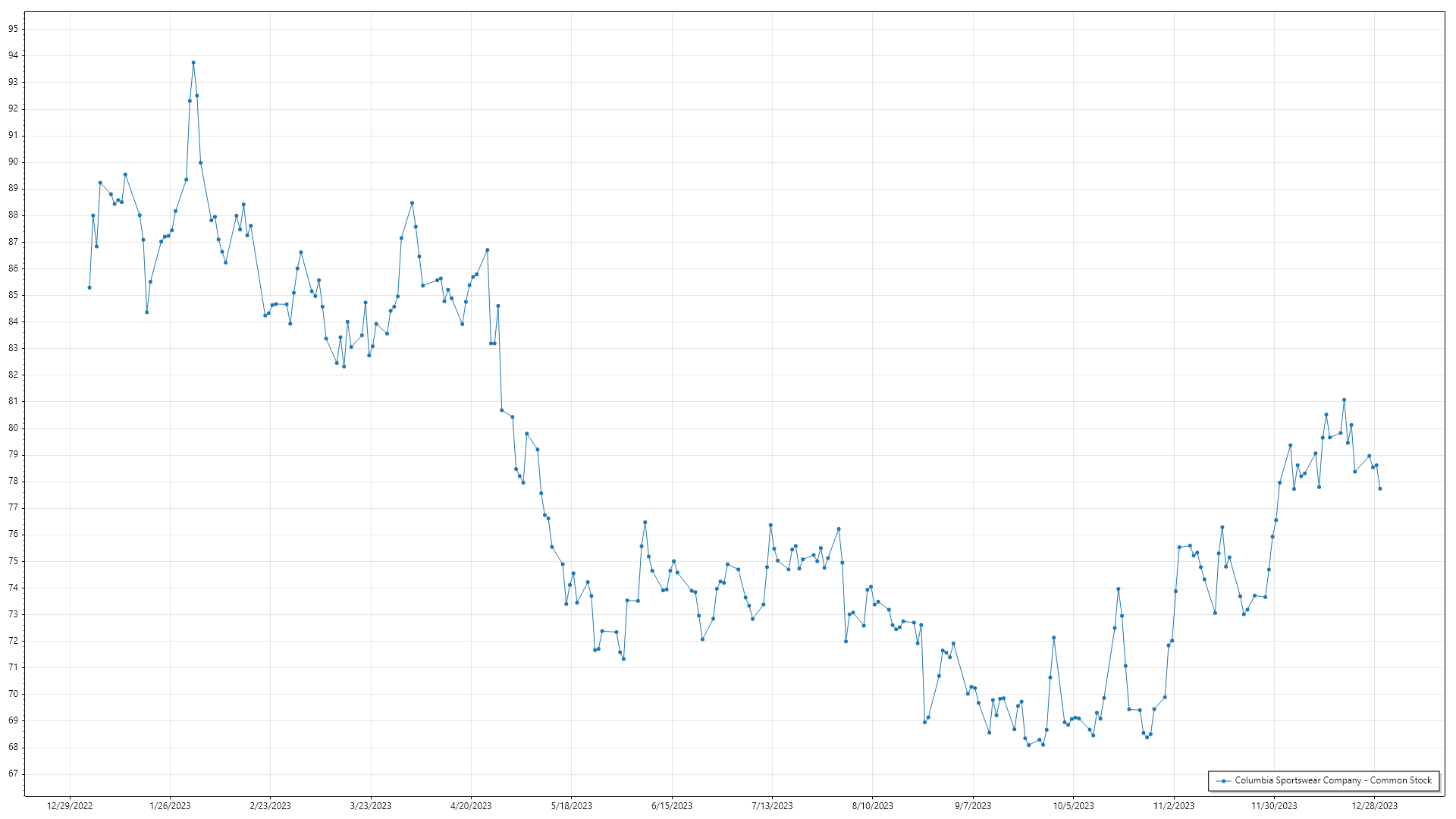Click the 12/29/2022 x-axis date label
1456x819 pixels.
(x=70, y=805)
